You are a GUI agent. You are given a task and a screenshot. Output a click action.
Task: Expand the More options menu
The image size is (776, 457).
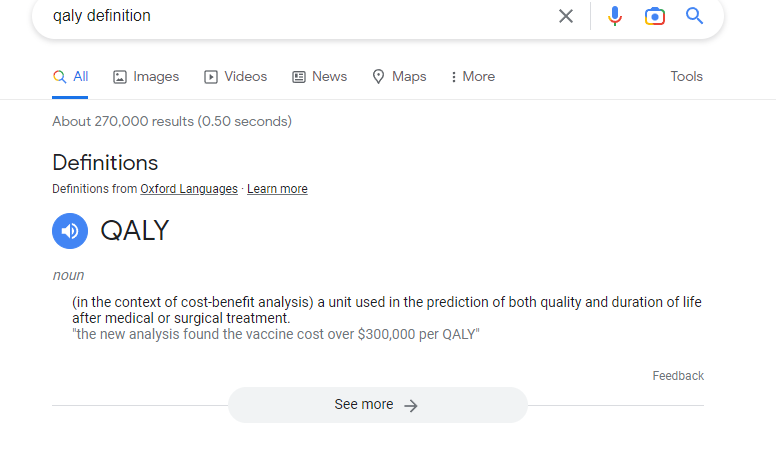click(x=473, y=77)
